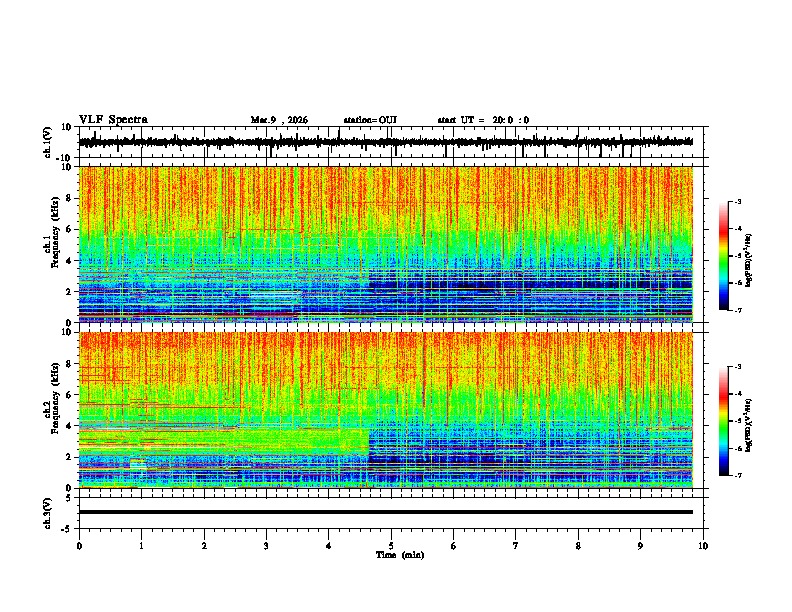This screenshot has height=612, width=792.
Task: Click the "ch.3(V)" axis label
Action: 48,513
